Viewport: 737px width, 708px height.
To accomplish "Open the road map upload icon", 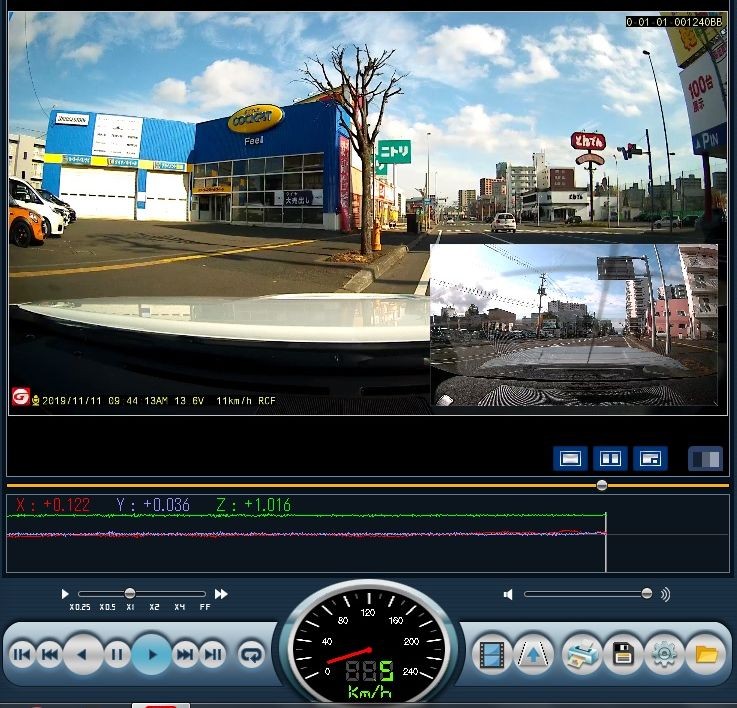I will click(x=533, y=654).
